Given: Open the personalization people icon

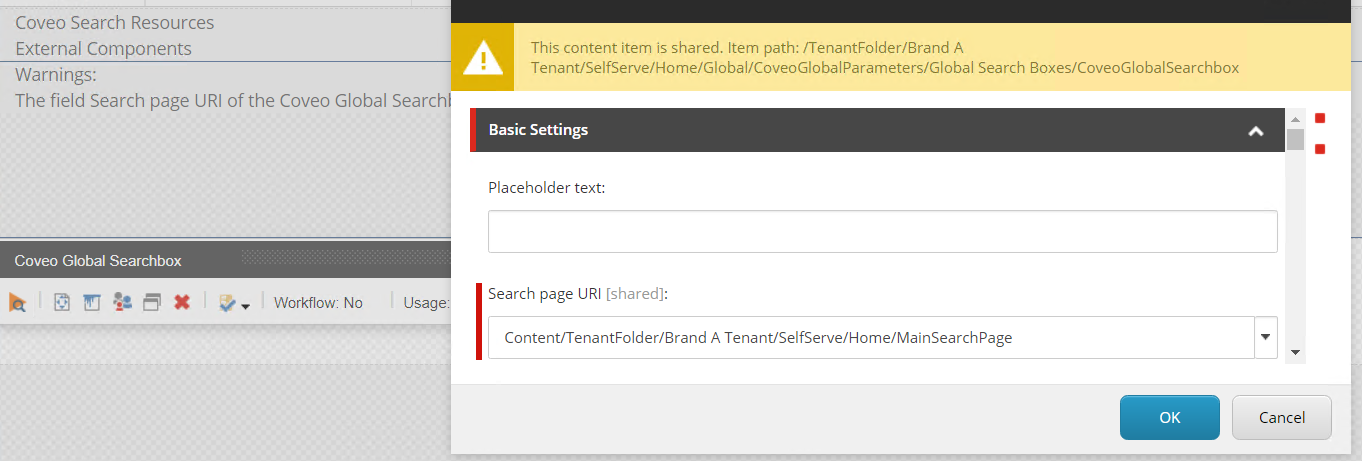Looking at the screenshot, I should [x=122, y=302].
